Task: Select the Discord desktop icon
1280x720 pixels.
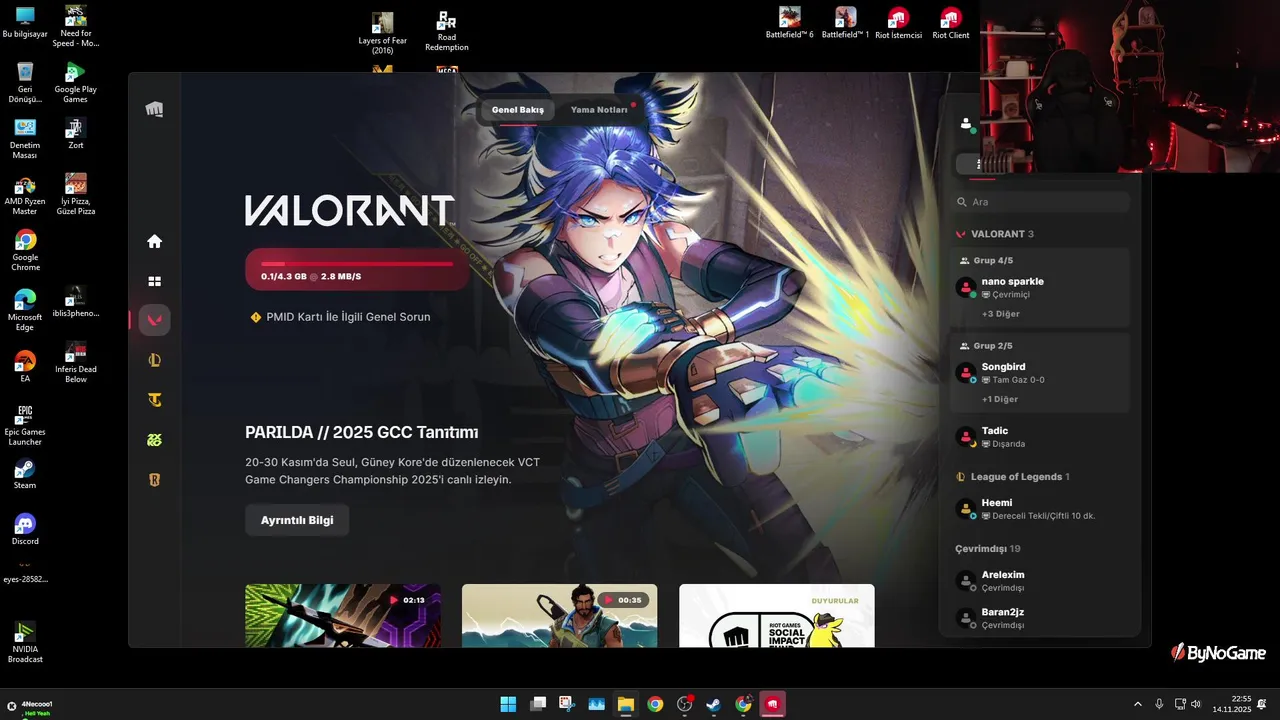Action: click(25, 530)
